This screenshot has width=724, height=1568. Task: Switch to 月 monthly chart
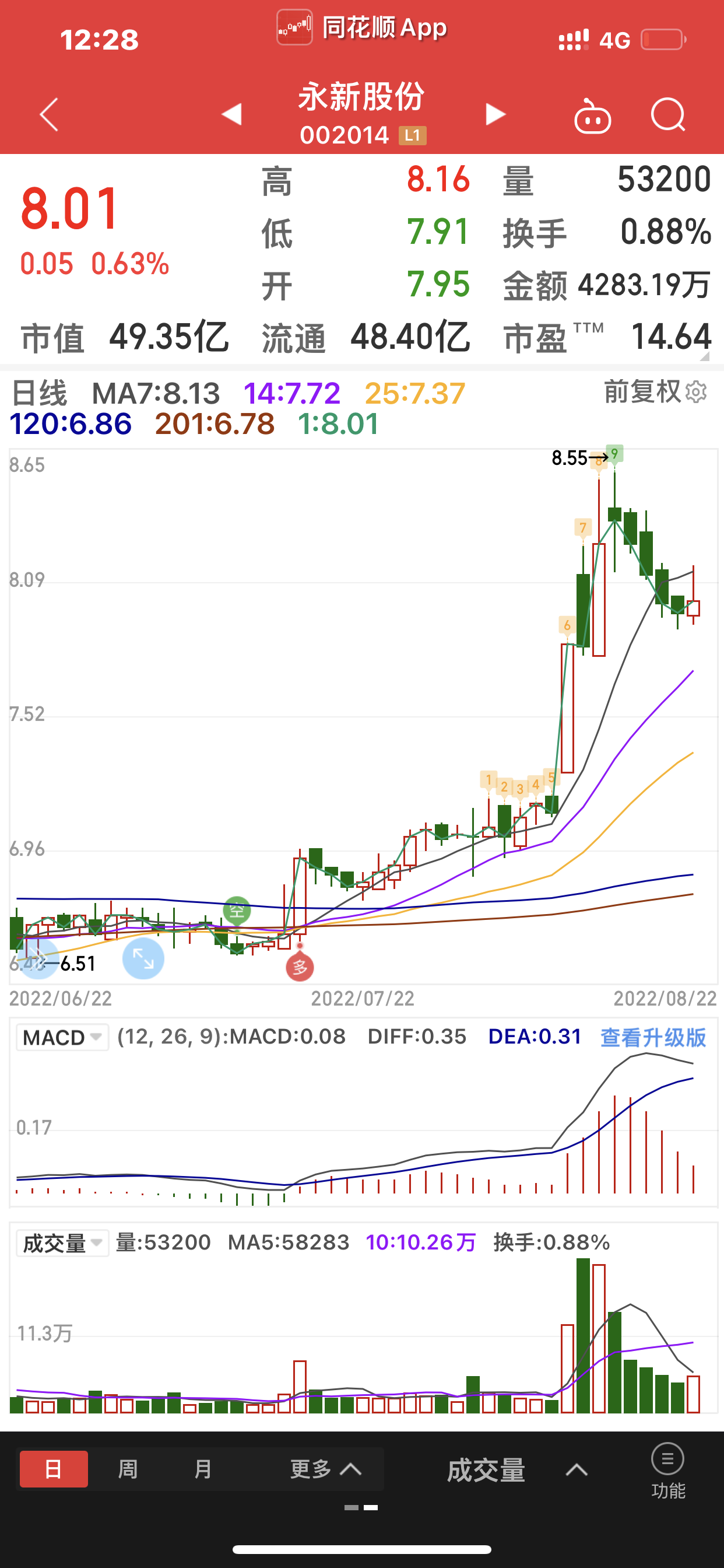[203, 1469]
